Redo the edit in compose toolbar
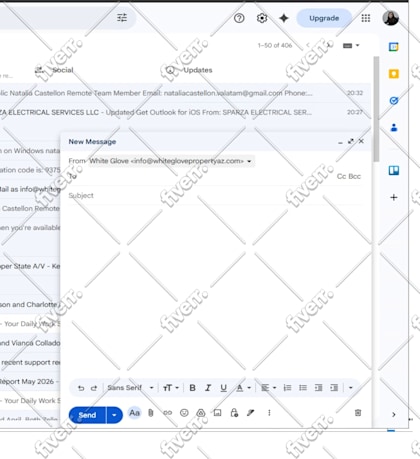The width and height of the screenshot is (420, 459). tap(94, 388)
